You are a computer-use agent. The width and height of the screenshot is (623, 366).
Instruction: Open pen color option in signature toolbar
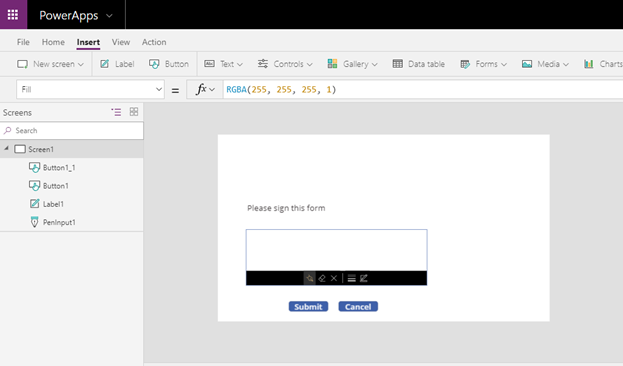364,278
